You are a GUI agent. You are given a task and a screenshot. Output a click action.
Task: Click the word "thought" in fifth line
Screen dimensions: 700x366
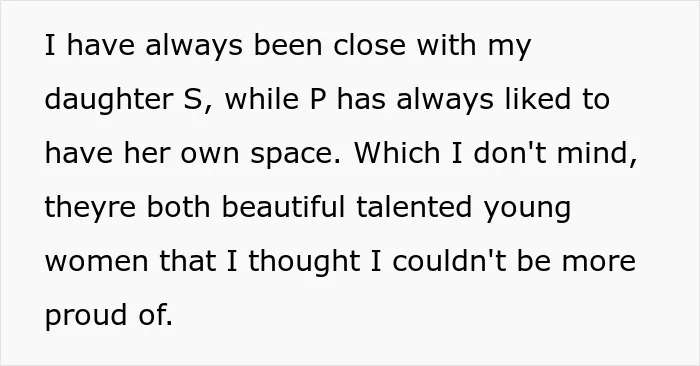click(x=304, y=263)
